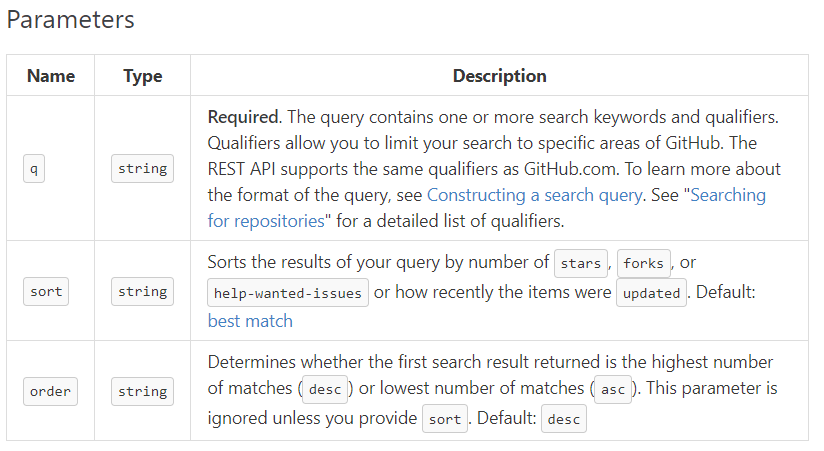824x451 pixels.
Task: Click the inline sort tag in order description
Action: coord(445,419)
